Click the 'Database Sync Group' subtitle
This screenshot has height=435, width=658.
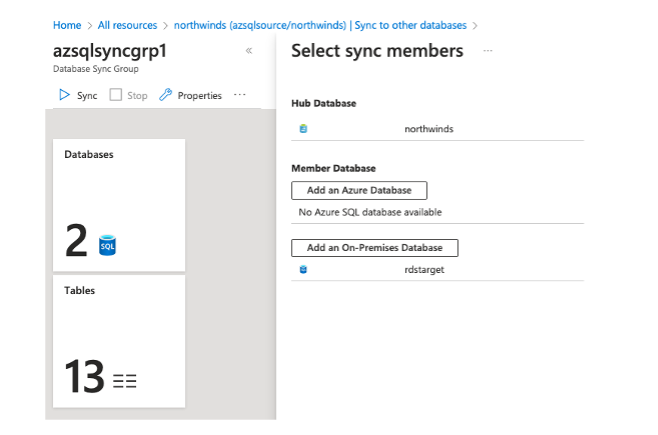coord(96,69)
